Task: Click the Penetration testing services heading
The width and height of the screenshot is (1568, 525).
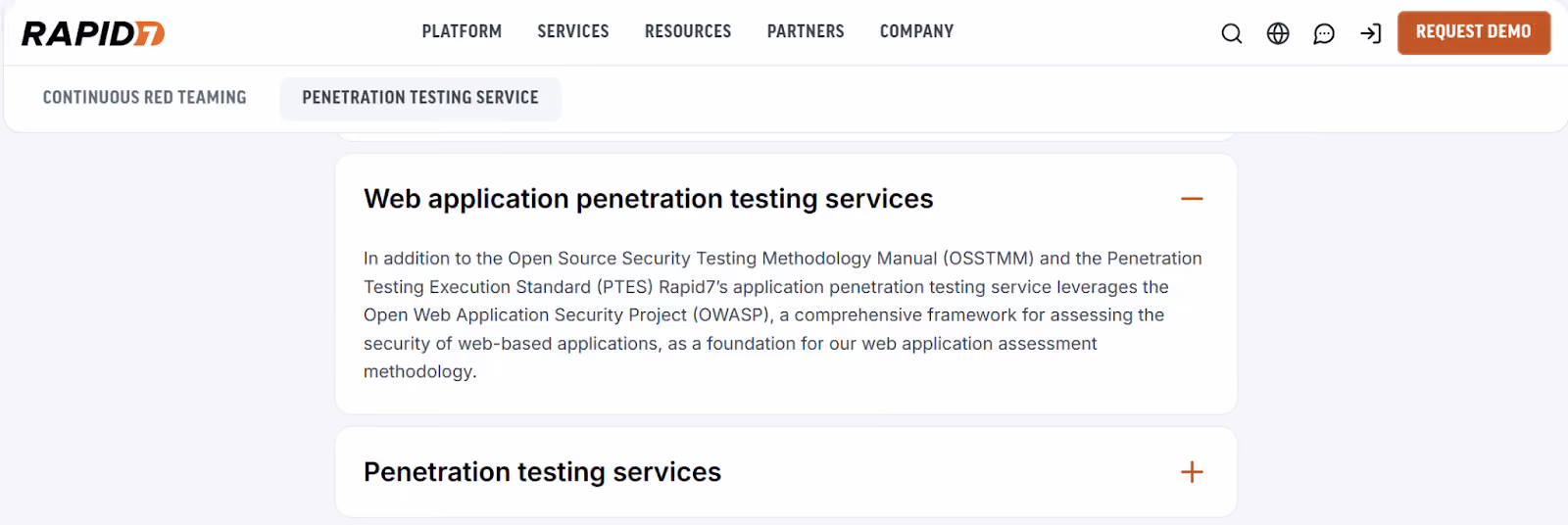Action: [542, 472]
